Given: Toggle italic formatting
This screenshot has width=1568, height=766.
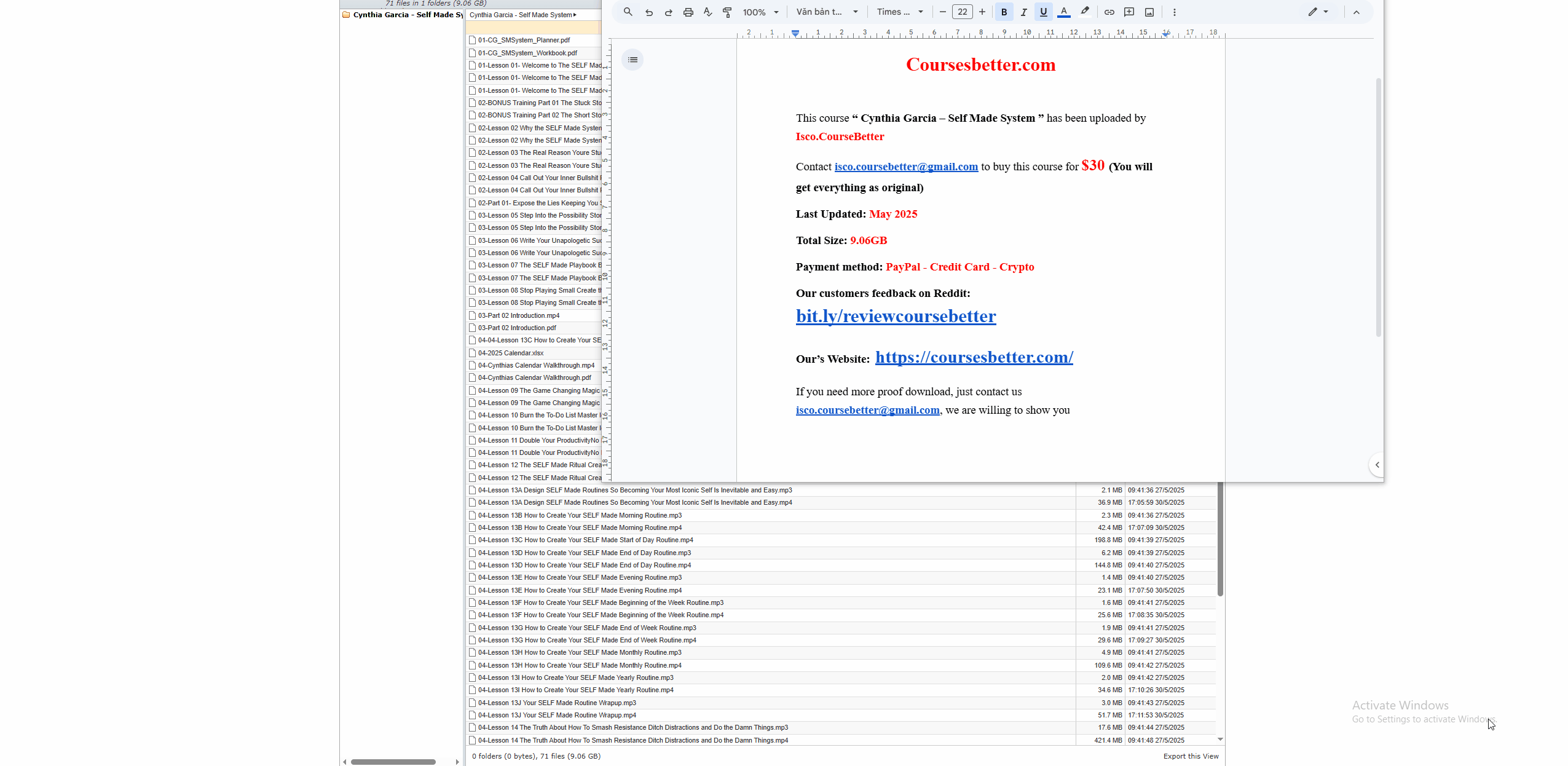Looking at the screenshot, I should point(1024,12).
